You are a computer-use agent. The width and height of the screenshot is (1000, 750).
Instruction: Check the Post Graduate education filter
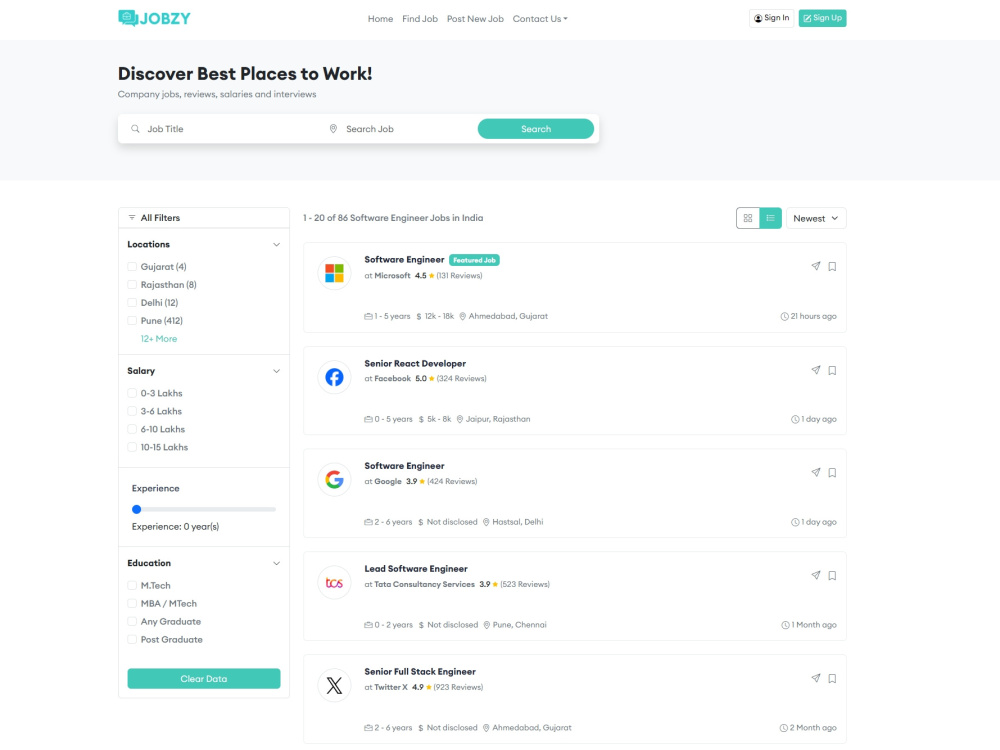coord(132,639)
